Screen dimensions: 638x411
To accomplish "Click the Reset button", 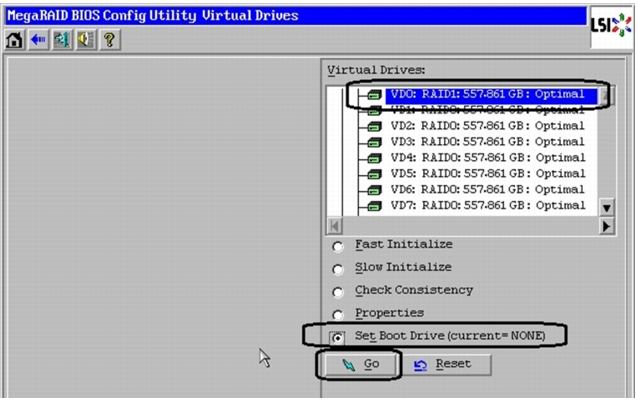I will coord(446,364).
